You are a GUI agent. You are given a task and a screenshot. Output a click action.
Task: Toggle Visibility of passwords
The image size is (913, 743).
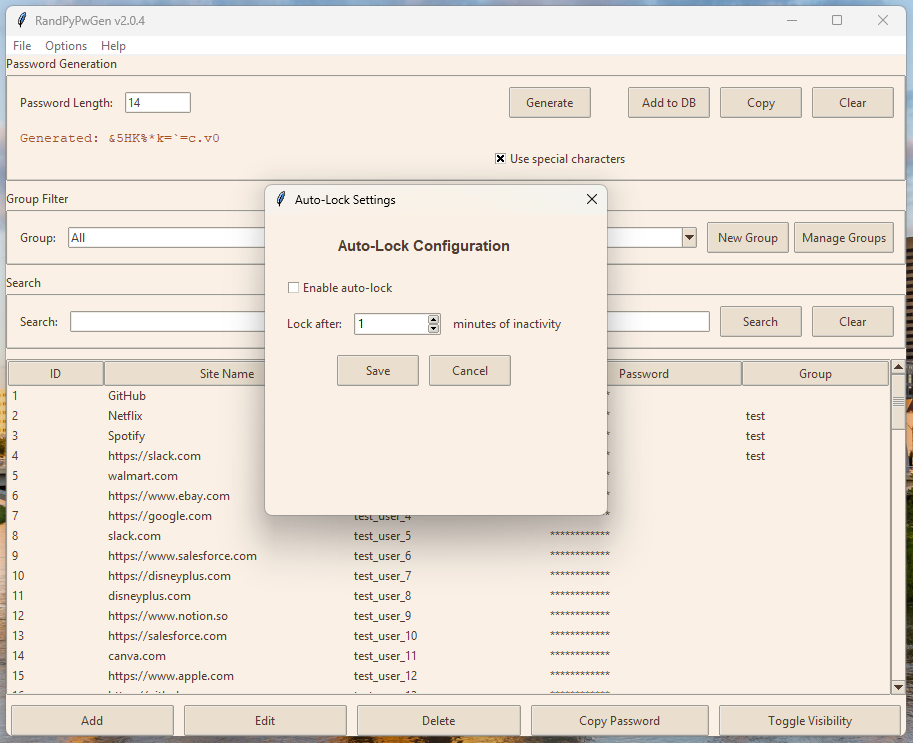coord(810,720)
